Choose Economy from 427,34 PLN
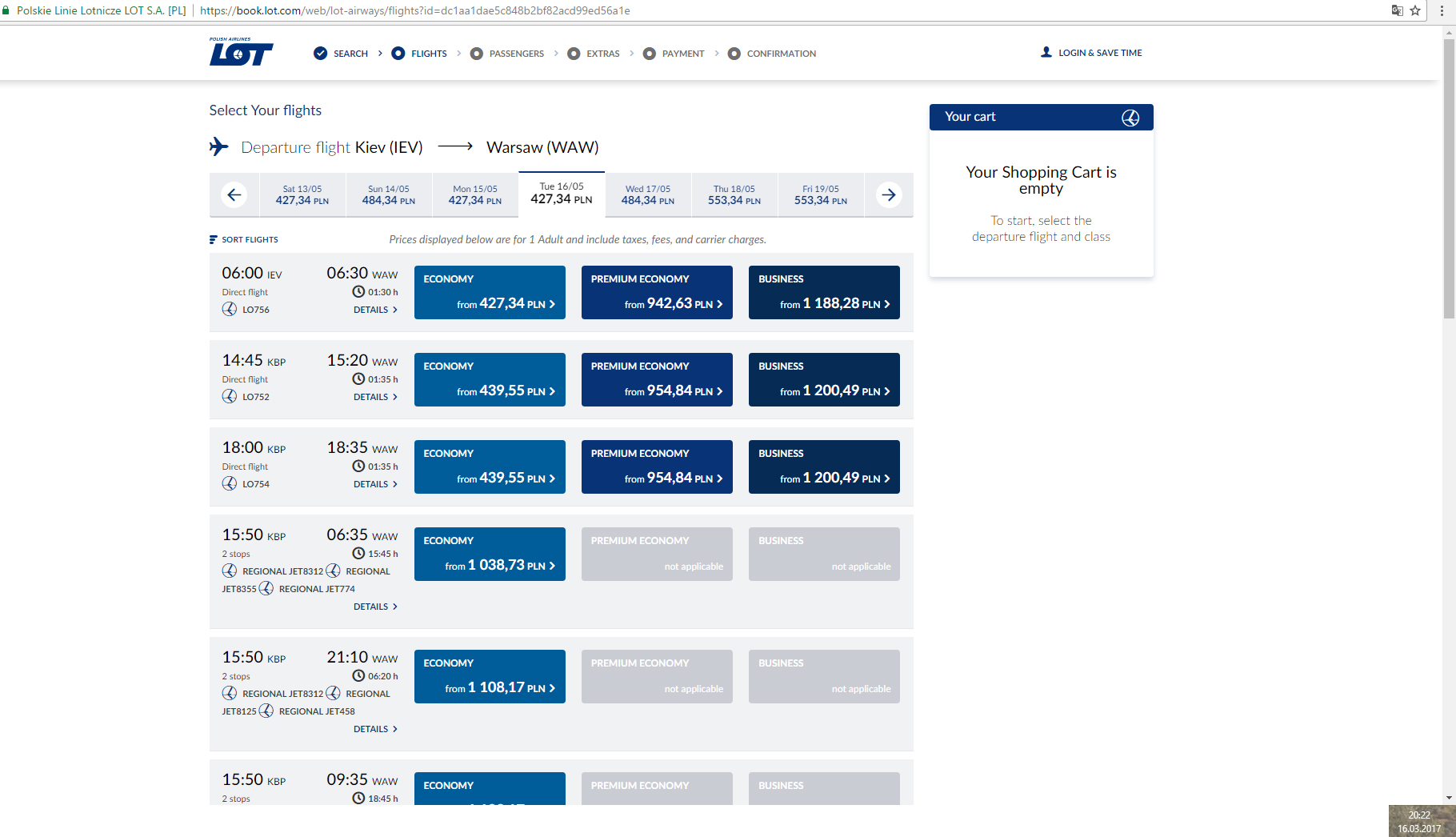Viewport: 1456px width, 837px height. [490, 292]
